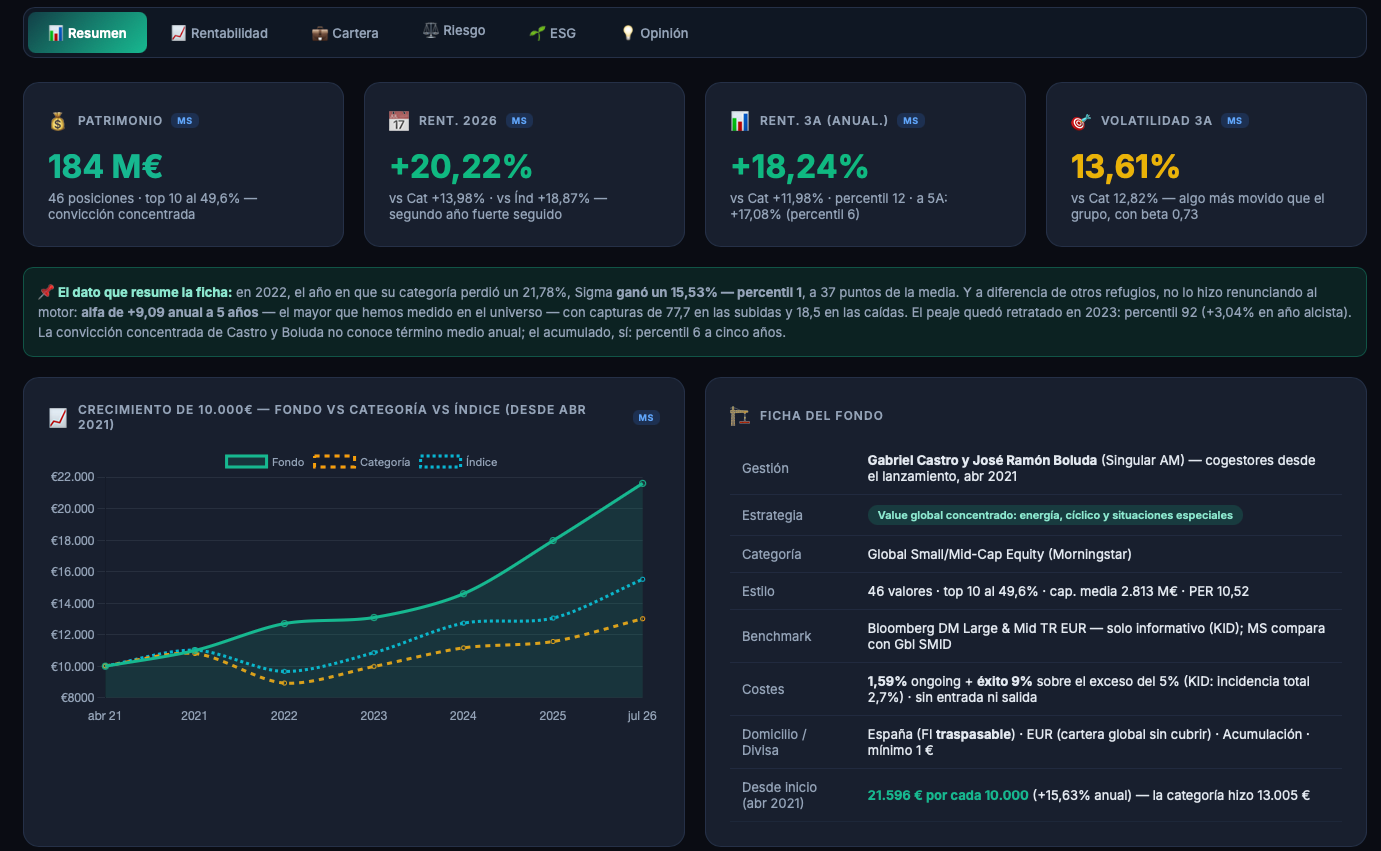Click the pushpin icon in the summary note
This screenshot has width=1381, height=851.
pos(46,292)
